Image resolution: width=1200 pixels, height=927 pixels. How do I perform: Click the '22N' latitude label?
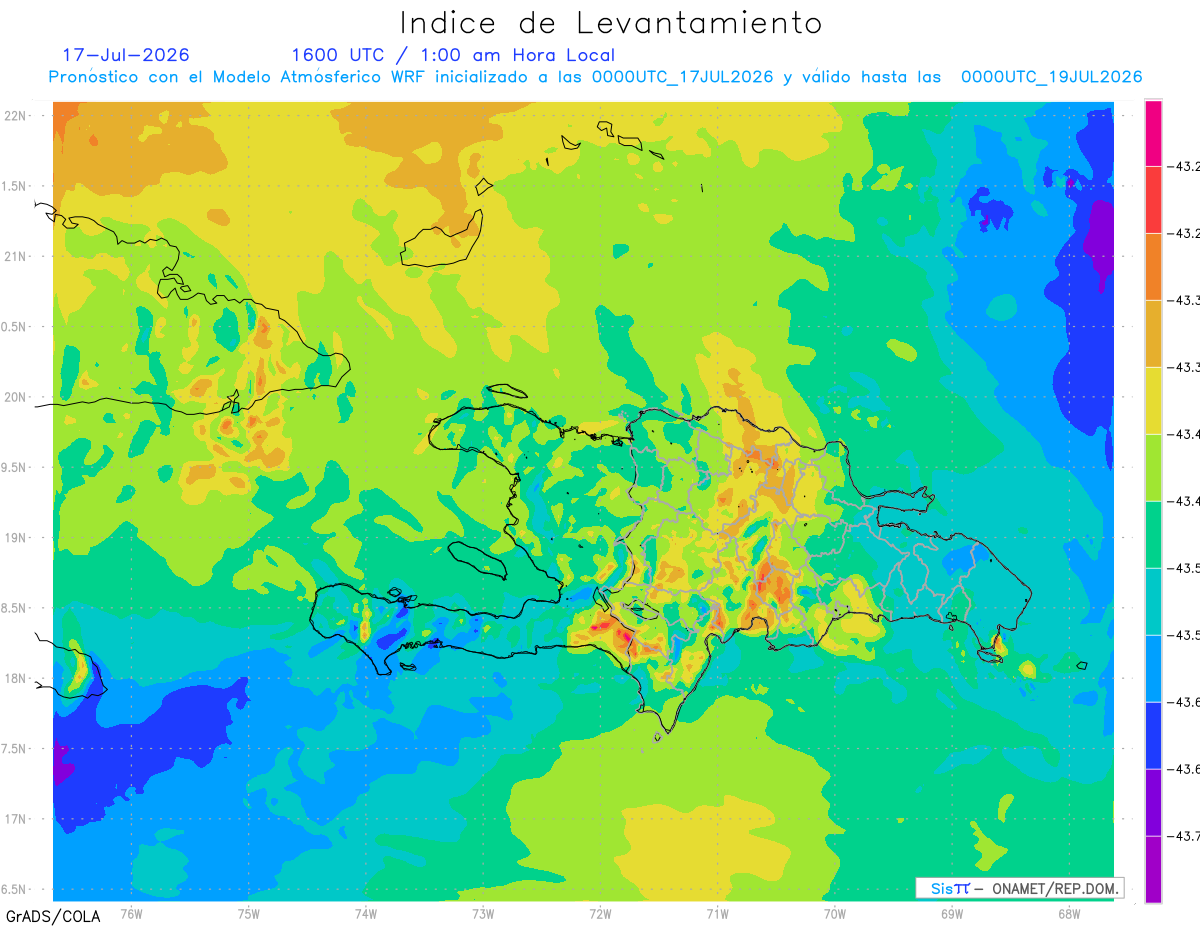pyautogui.click(x=17, y=116)
